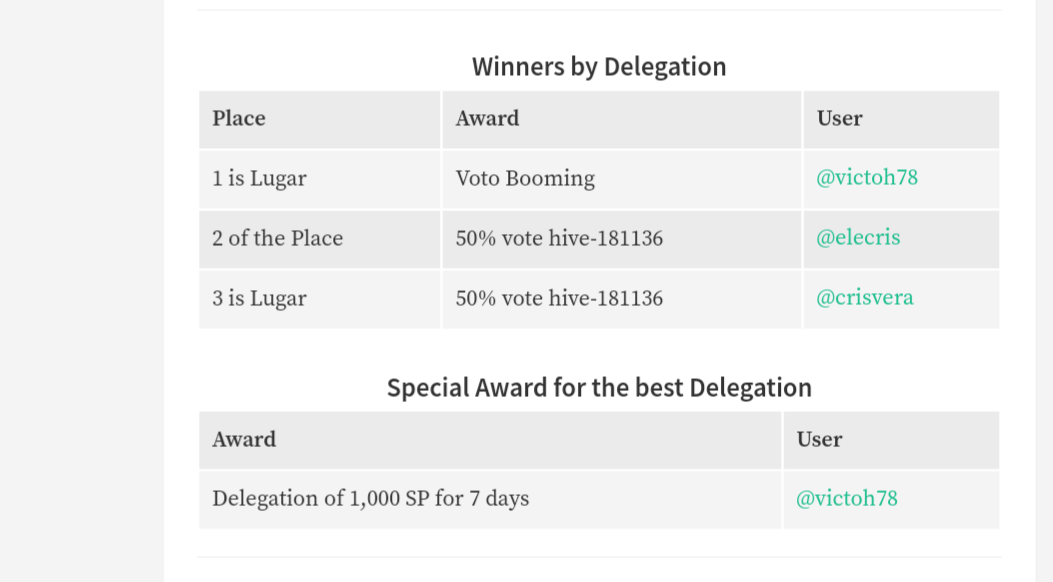This screenshot has height=582, width=1053.
Task: Click Special Award for the best Delegation heading
Action: 599,387
